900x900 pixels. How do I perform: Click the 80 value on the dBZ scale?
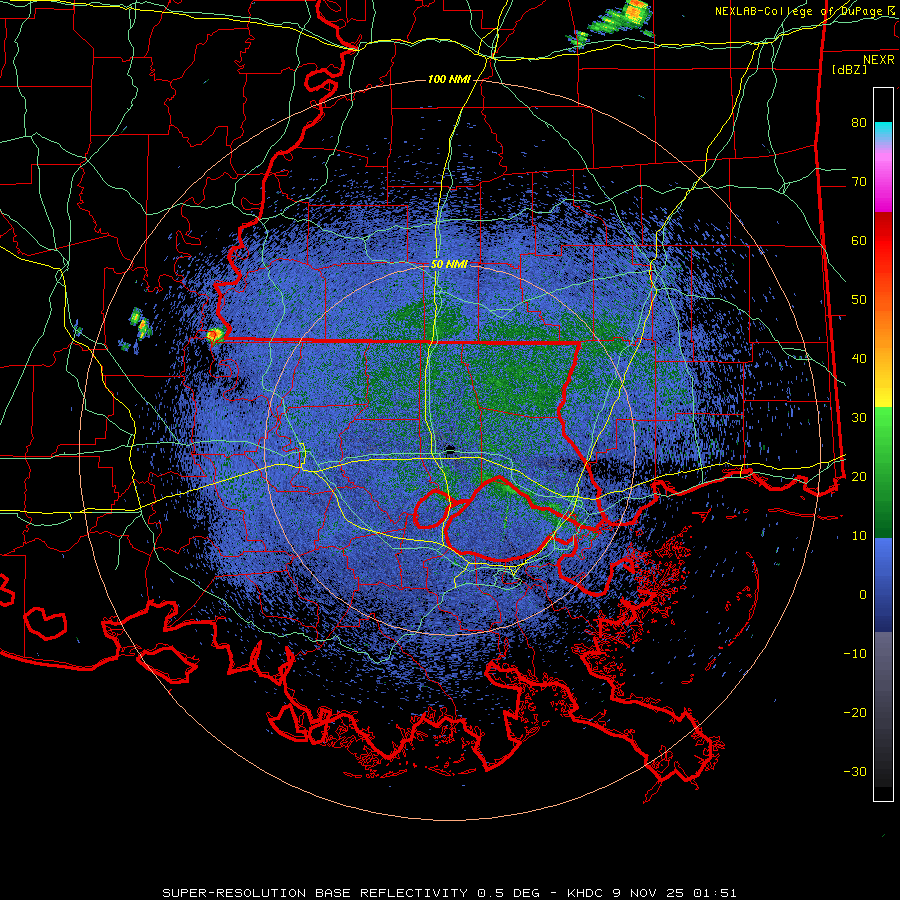point(859,123)
